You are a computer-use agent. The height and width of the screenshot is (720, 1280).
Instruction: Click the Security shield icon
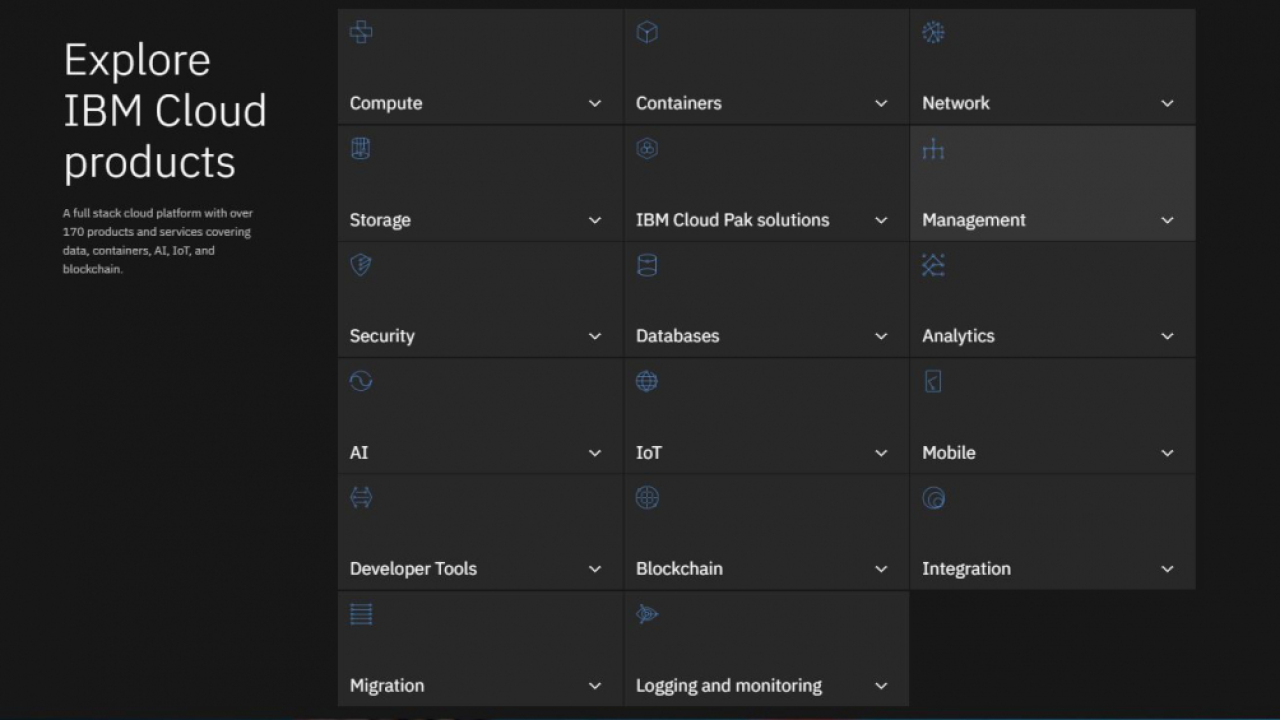pyautogui.click(x=361, y=265)
